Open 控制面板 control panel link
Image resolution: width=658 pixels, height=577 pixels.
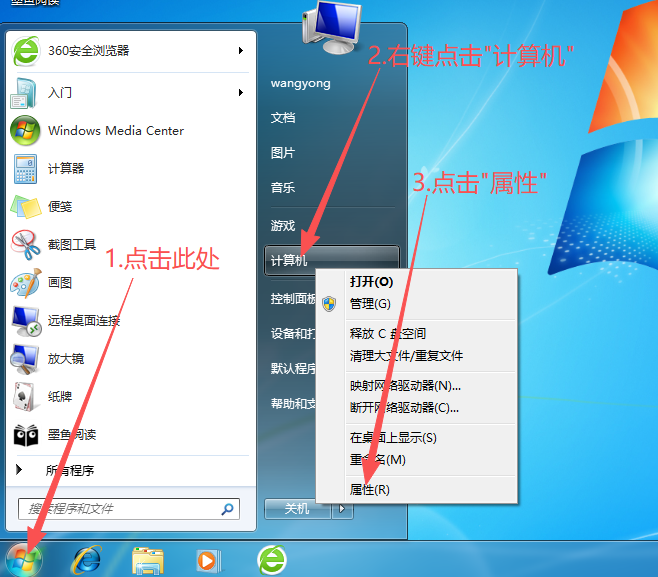[293, 299]
